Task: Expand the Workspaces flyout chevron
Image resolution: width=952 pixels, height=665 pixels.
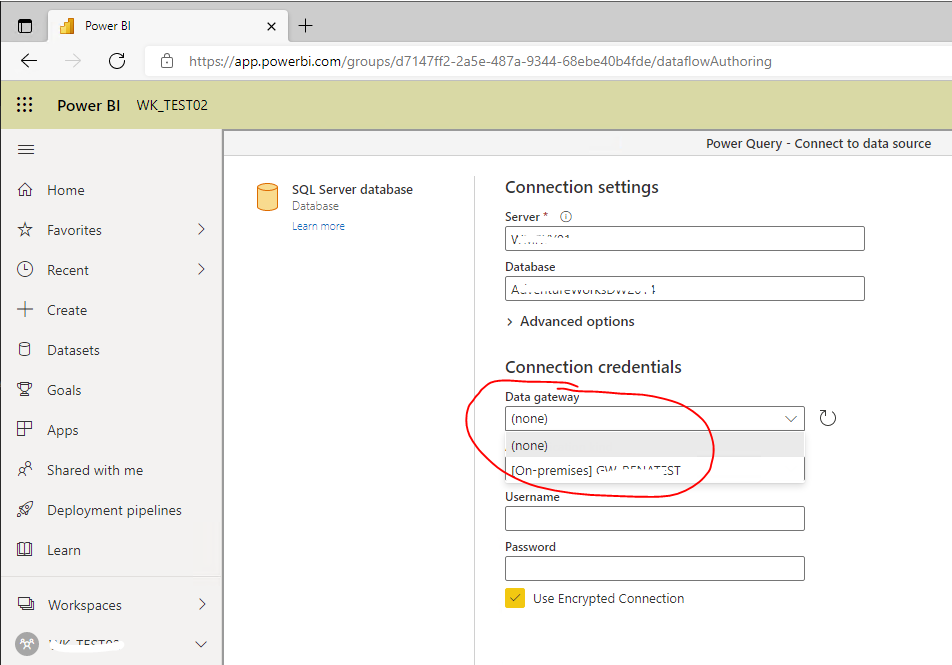Action: (x=202, y=604)
